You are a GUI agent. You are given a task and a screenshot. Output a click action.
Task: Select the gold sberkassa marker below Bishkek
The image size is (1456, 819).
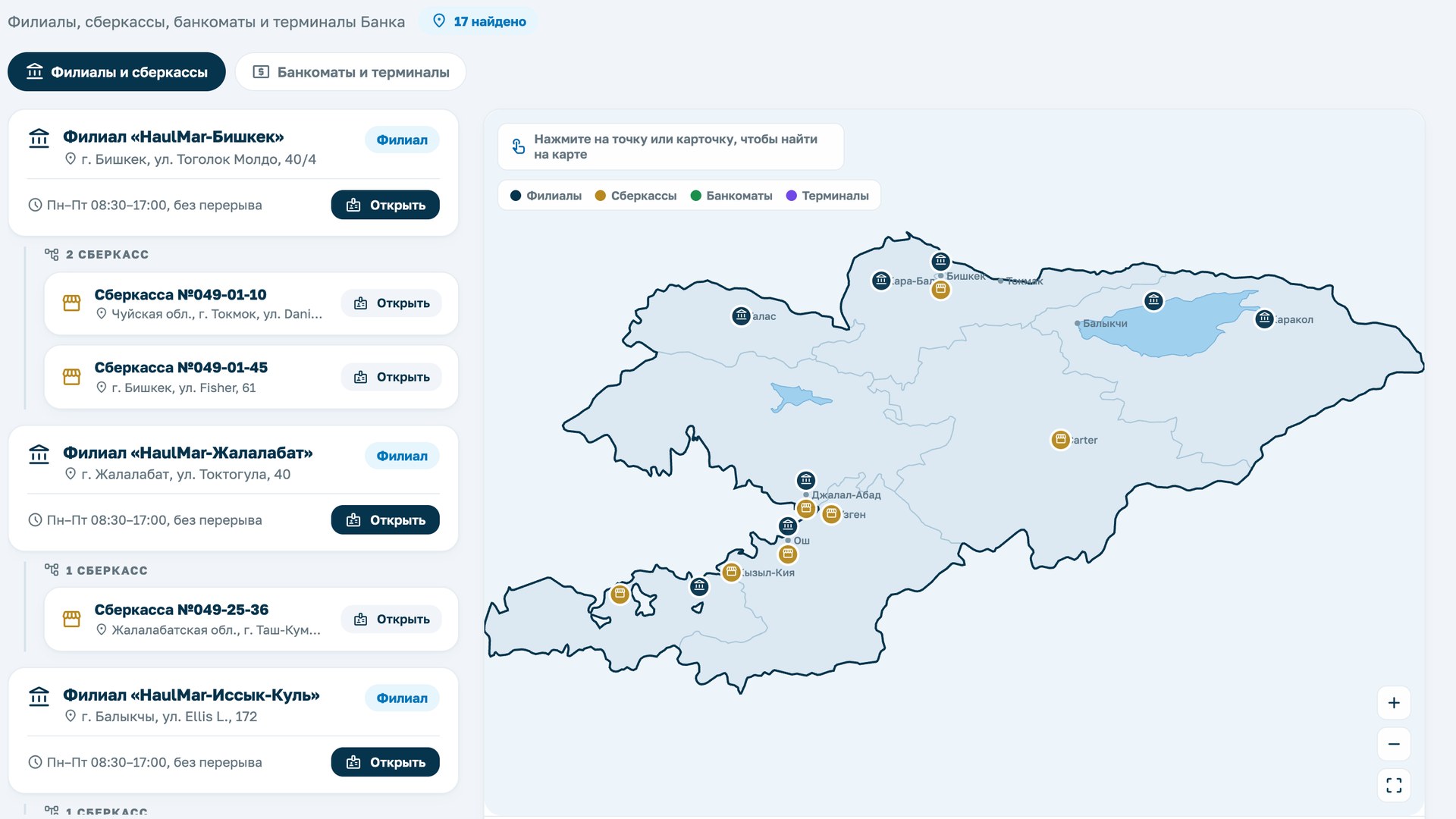(x=940, y=290)
